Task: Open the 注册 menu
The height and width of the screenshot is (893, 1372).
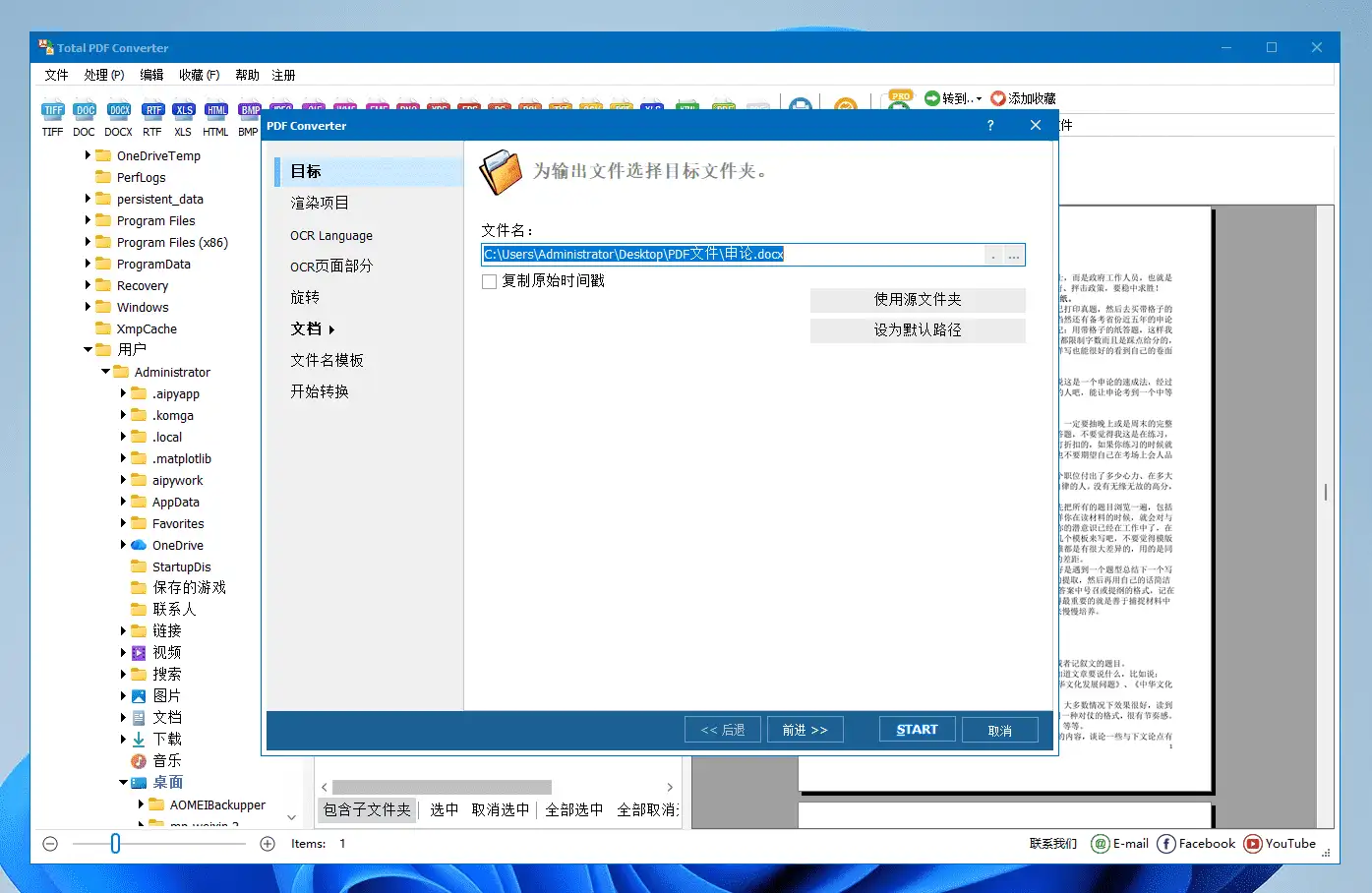Action: (283, 75)
